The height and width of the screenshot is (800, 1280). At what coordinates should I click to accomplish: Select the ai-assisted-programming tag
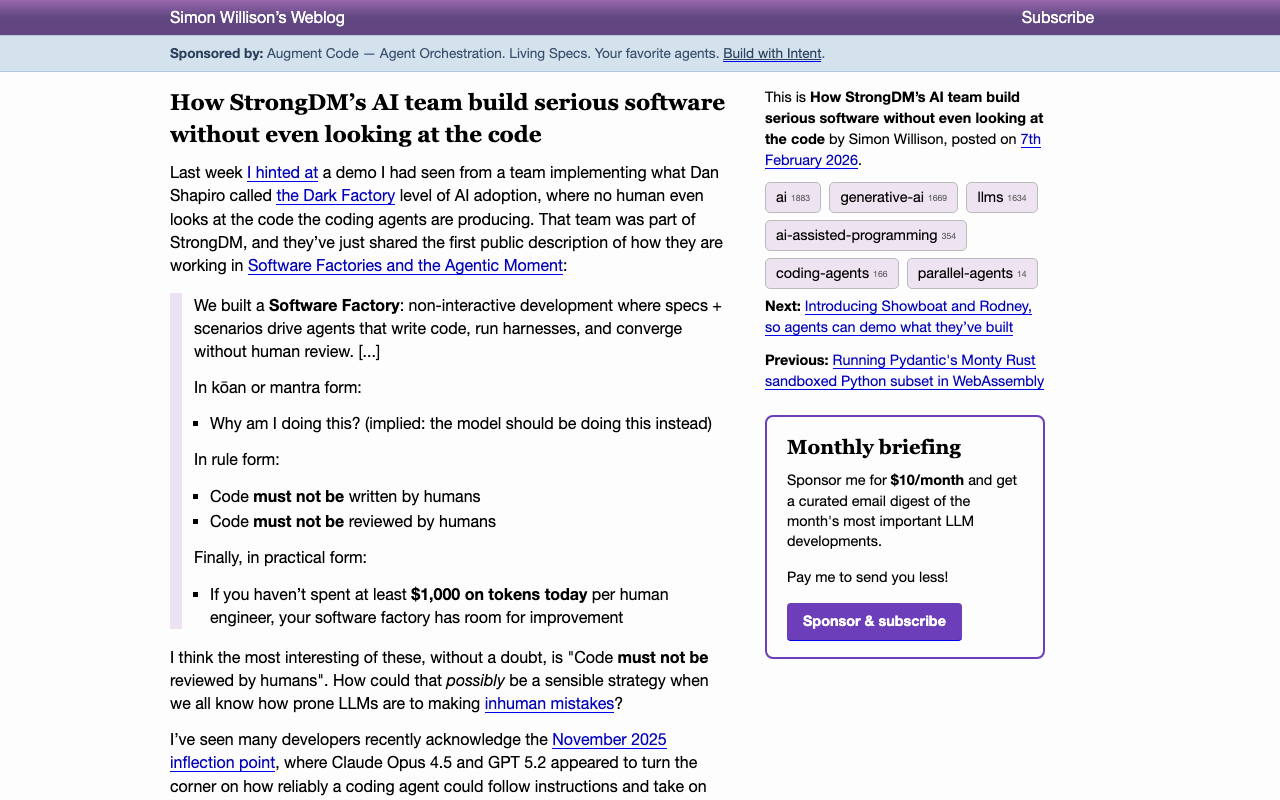(865, 235)
